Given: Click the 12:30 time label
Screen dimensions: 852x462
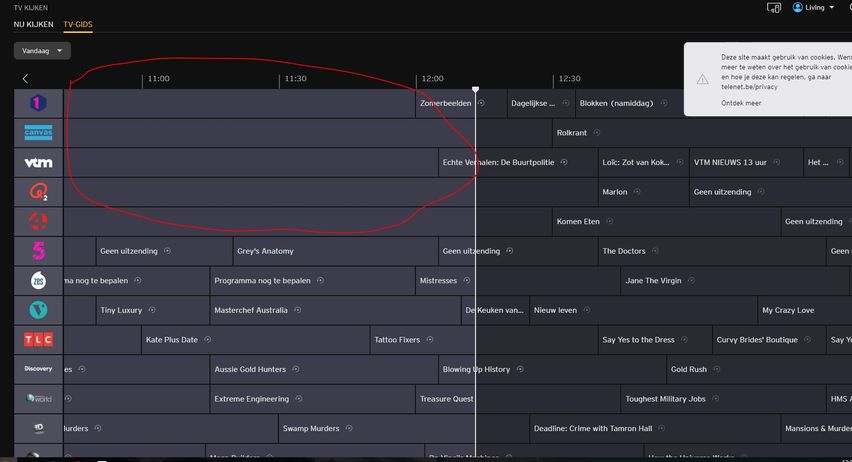Looking at the screenshot, I should (569, 78).
